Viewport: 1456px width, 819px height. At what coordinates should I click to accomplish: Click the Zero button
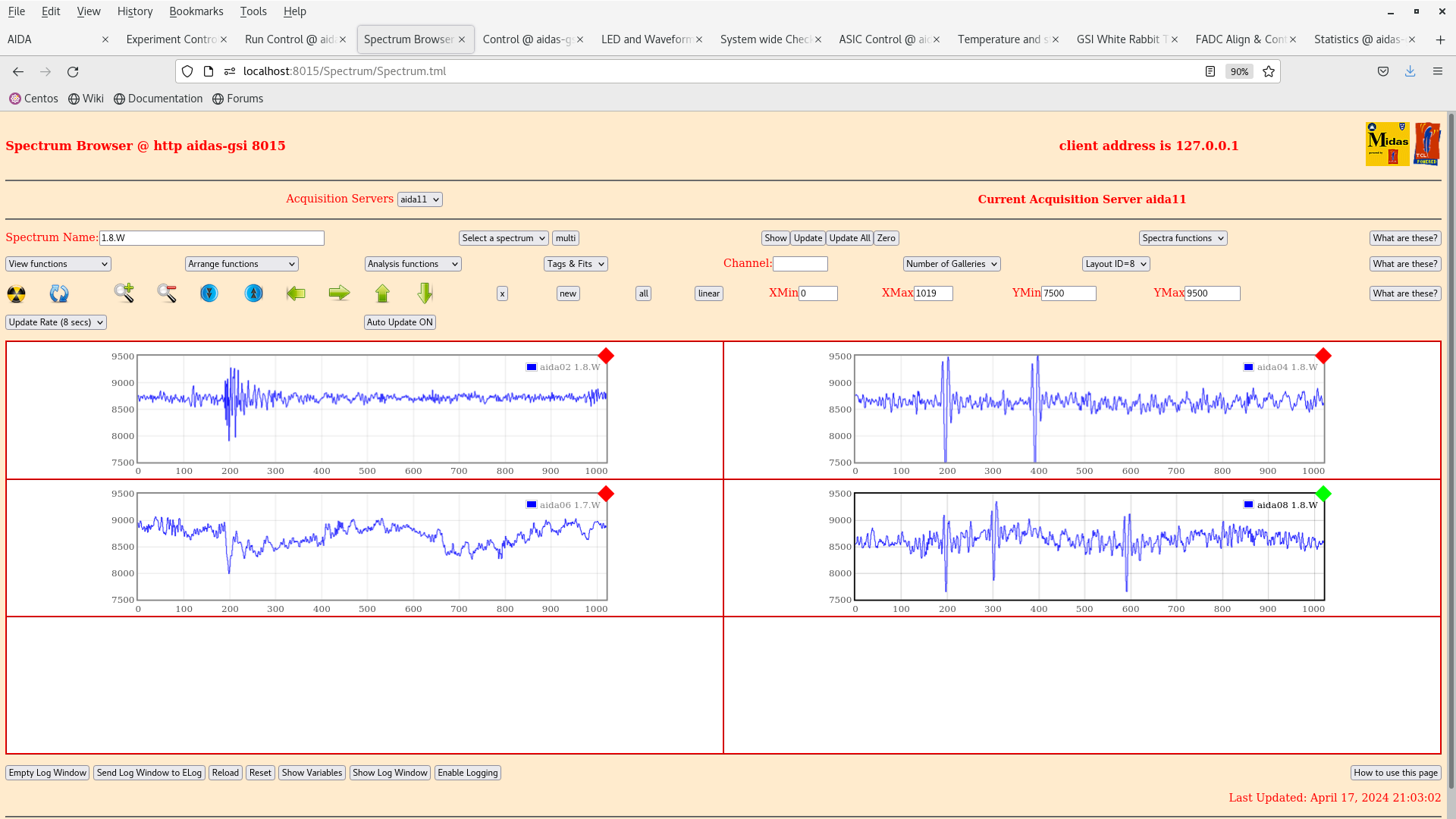(886, 238)
